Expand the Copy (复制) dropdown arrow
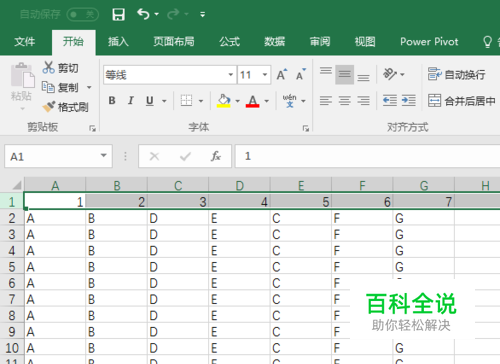The image size is (500, 364). coord(89,87)
